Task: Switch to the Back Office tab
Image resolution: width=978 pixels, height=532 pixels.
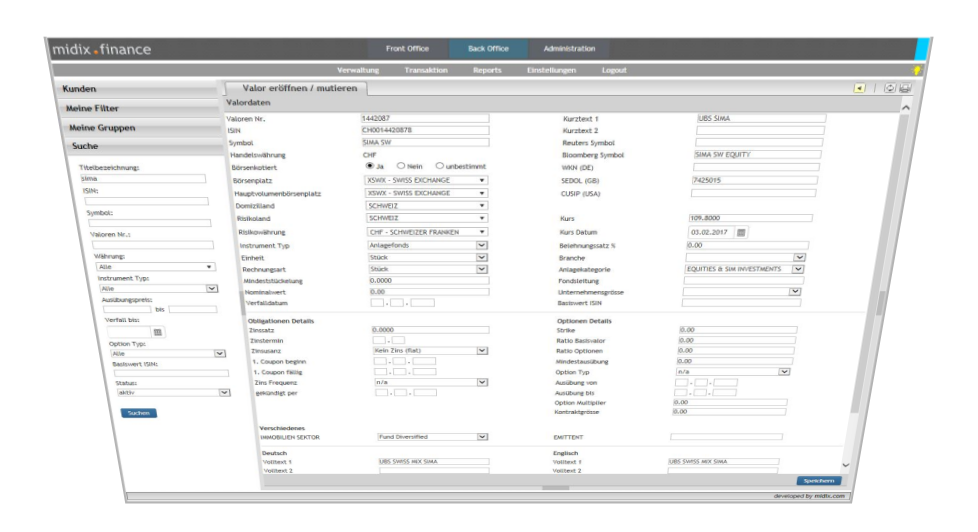Action: 488,49
